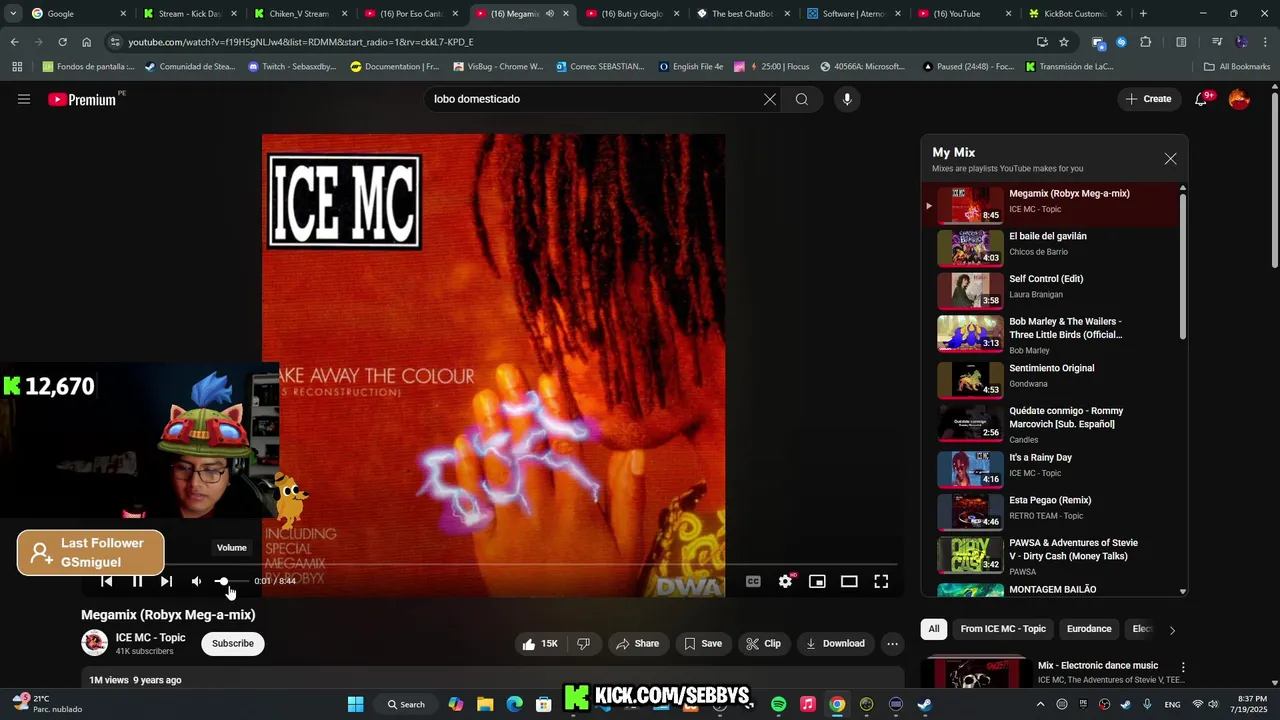Select Sentimiento Original by Gondwana
1280x720 pixels.
coord(1052,379)
